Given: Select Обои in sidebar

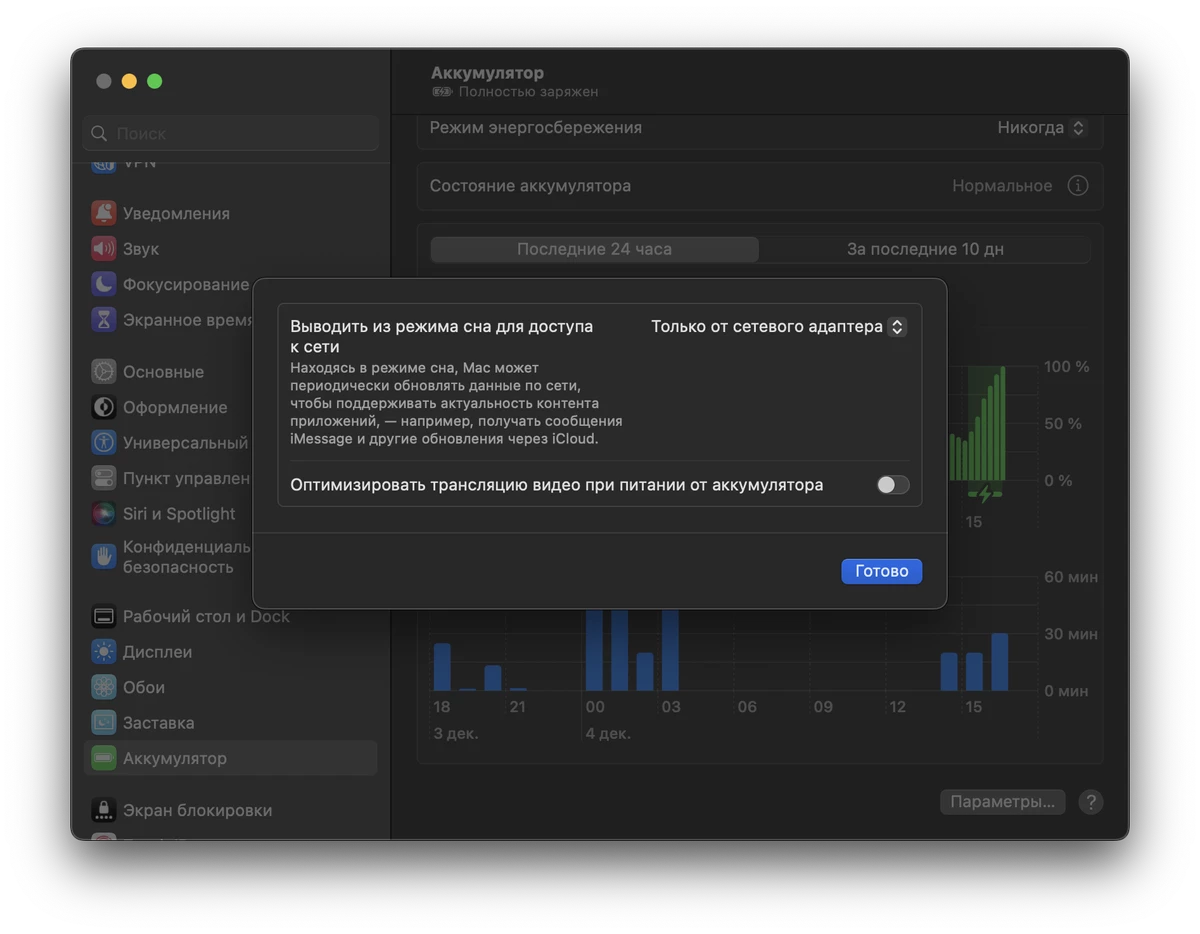Looking at the screenshot, I should pyautogui.click(x=231, y=687).
